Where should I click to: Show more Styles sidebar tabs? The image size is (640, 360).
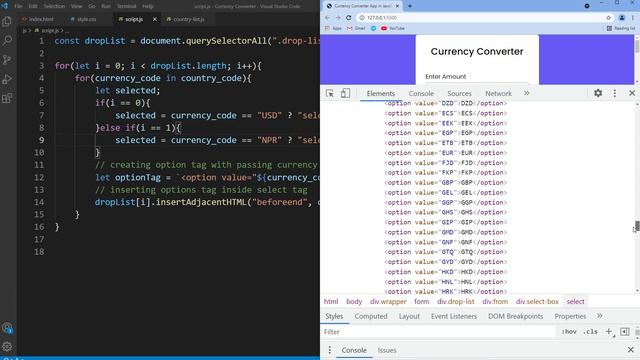[x=600, y=316]
